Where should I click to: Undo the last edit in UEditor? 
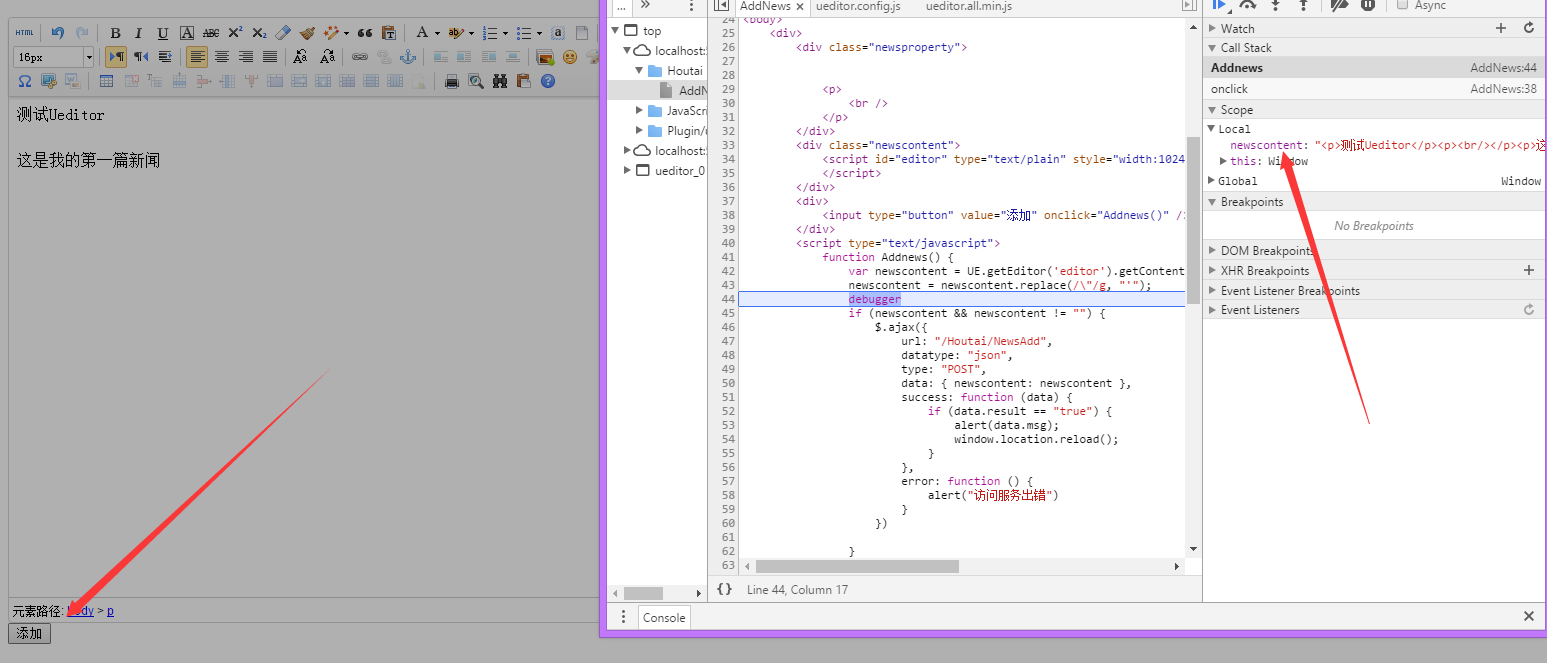tap(57, 32)
